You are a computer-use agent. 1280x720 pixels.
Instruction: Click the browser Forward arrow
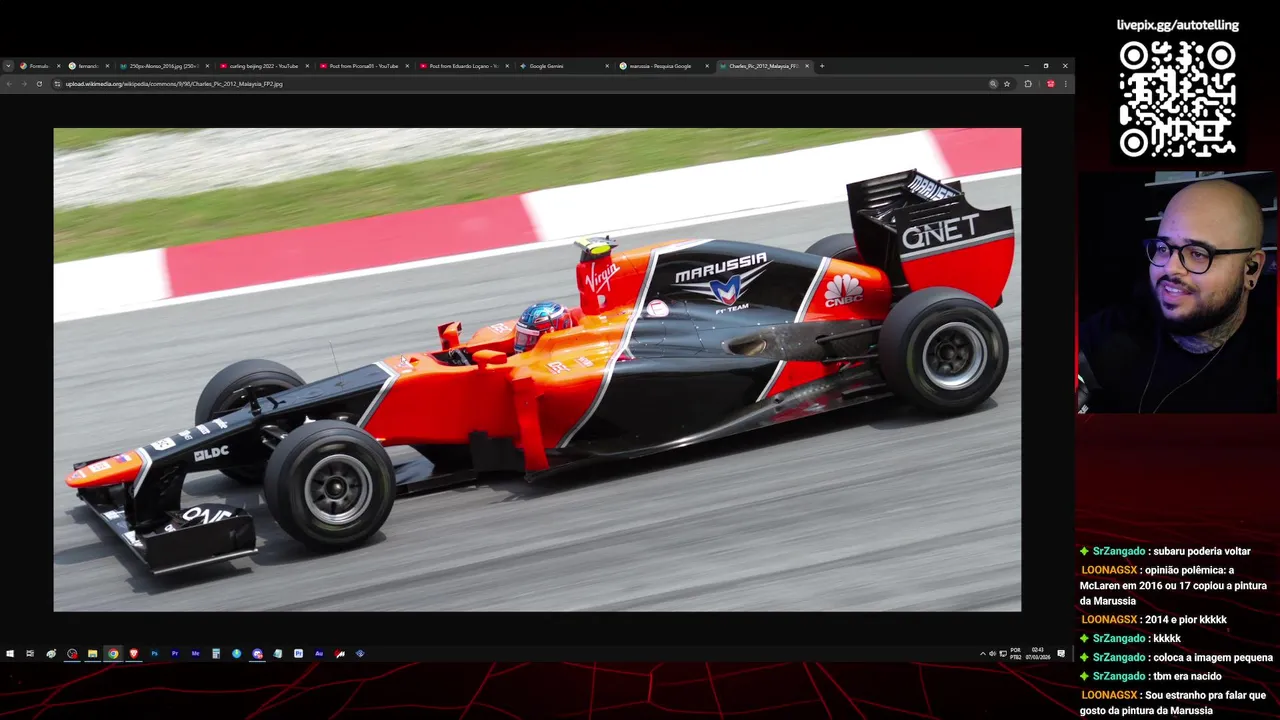click(23, 84)
